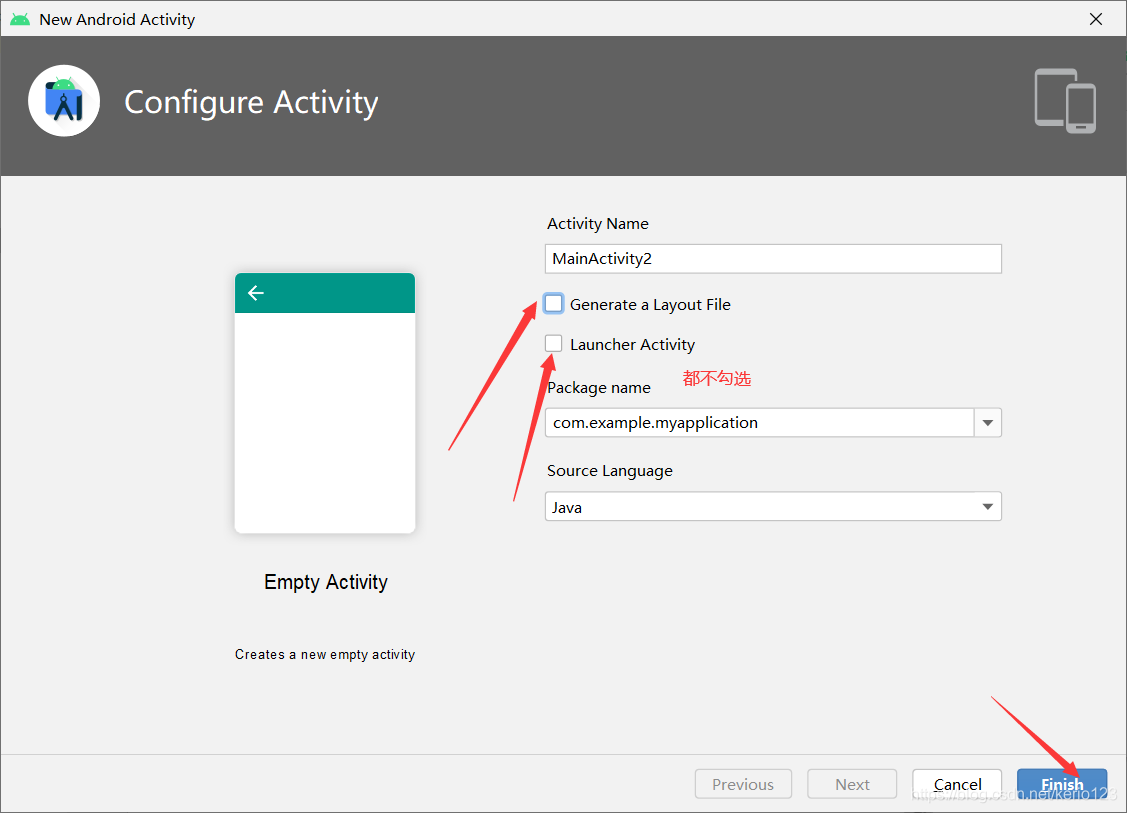Click the Previous button
Screen dimensions: 1127x813
tap(743, 784)
